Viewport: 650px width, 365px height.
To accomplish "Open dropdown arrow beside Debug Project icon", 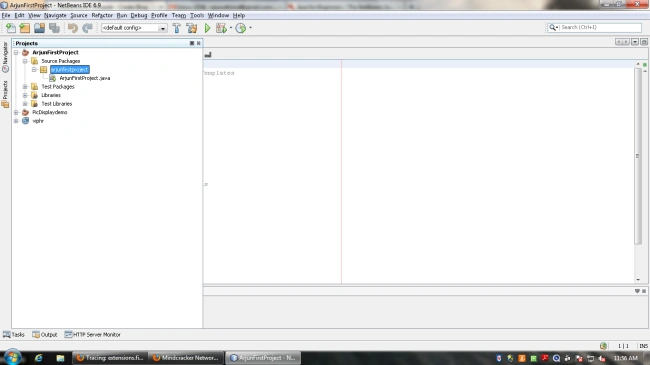I will (231, 28).
